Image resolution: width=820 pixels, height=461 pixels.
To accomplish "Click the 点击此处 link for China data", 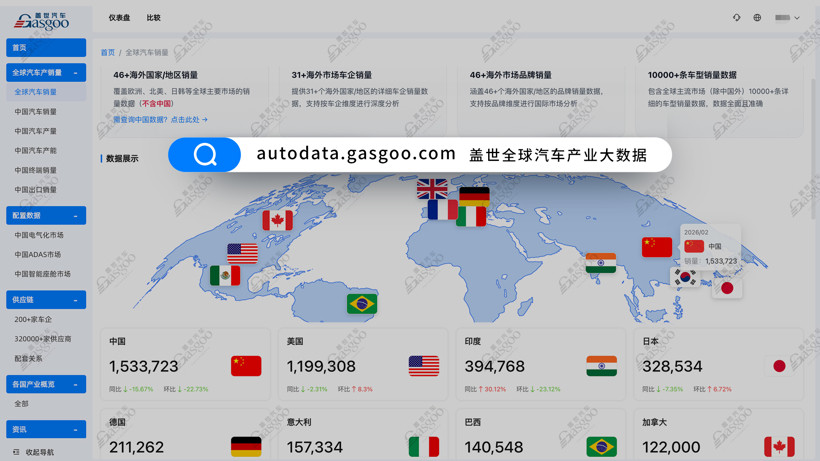I will click(189, 120).
